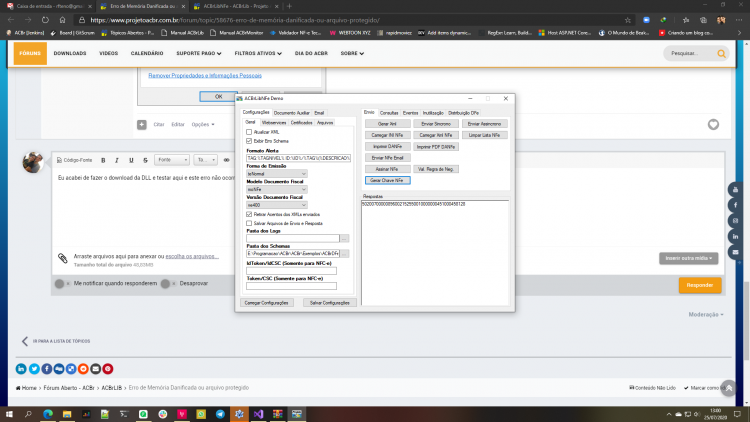Switch to the Webservices tab
Viewport: 750px width, 422px height.
274,123
